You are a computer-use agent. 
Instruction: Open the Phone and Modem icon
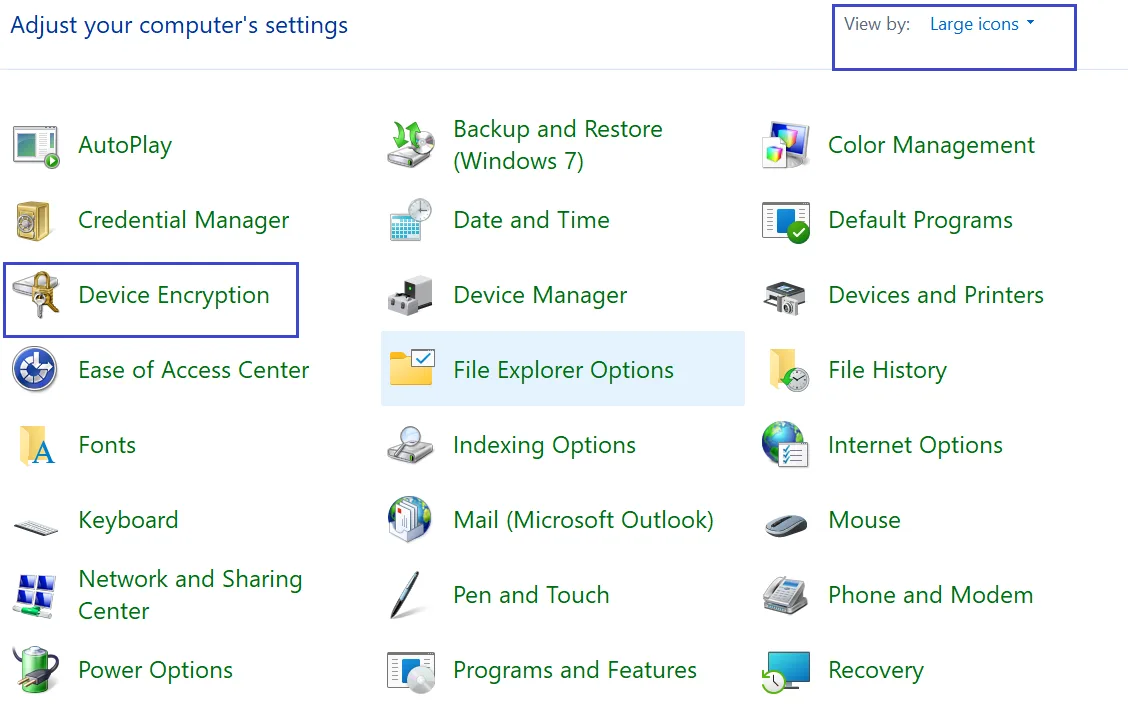pyautogui.click(x=786, y=596)
